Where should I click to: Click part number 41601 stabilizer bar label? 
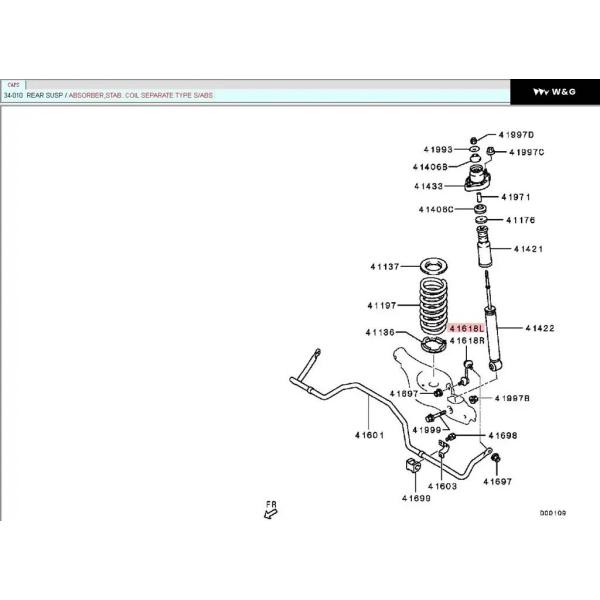[369, 436]
